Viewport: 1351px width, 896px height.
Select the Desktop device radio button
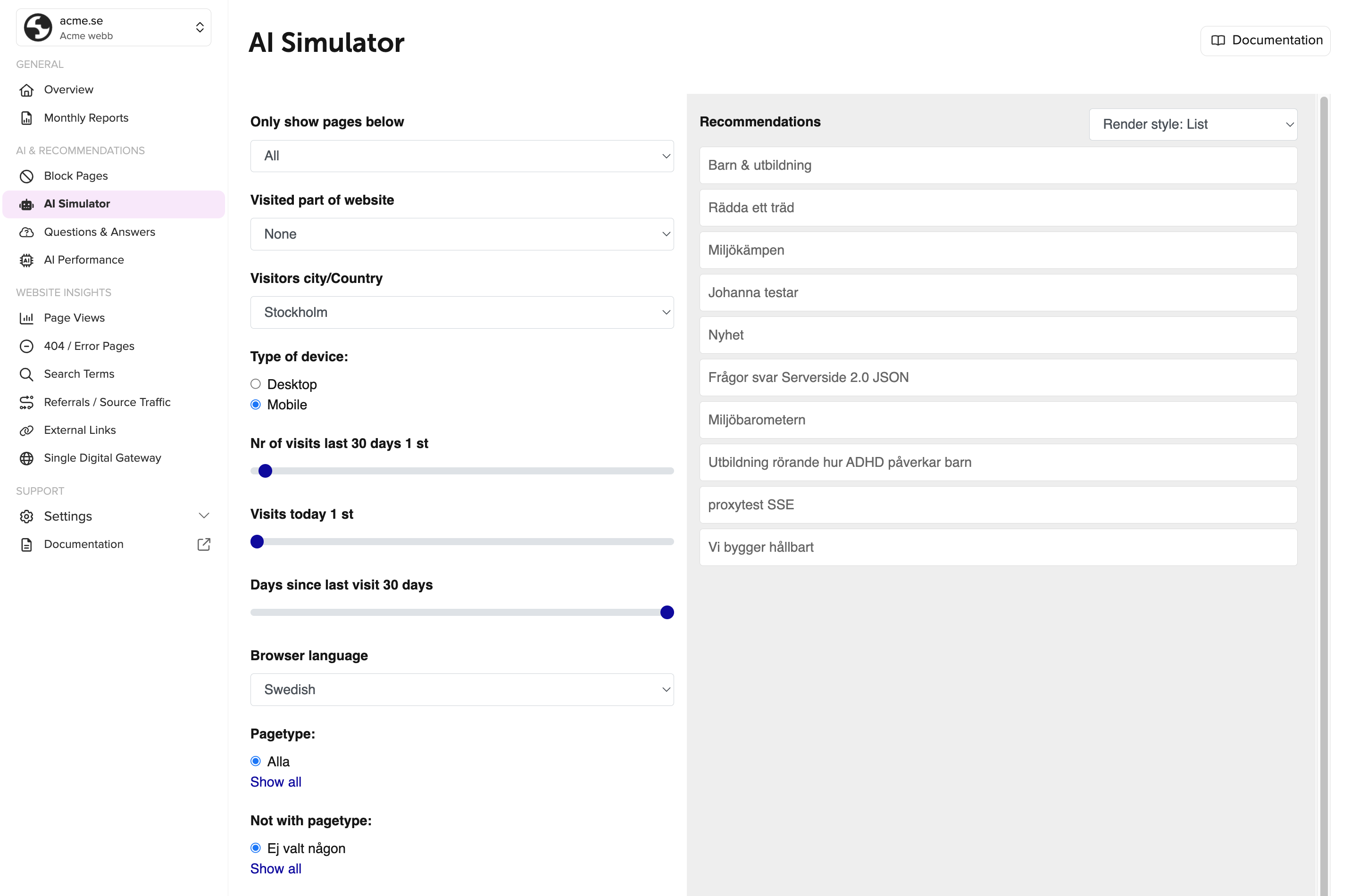(x=256, y=384)
